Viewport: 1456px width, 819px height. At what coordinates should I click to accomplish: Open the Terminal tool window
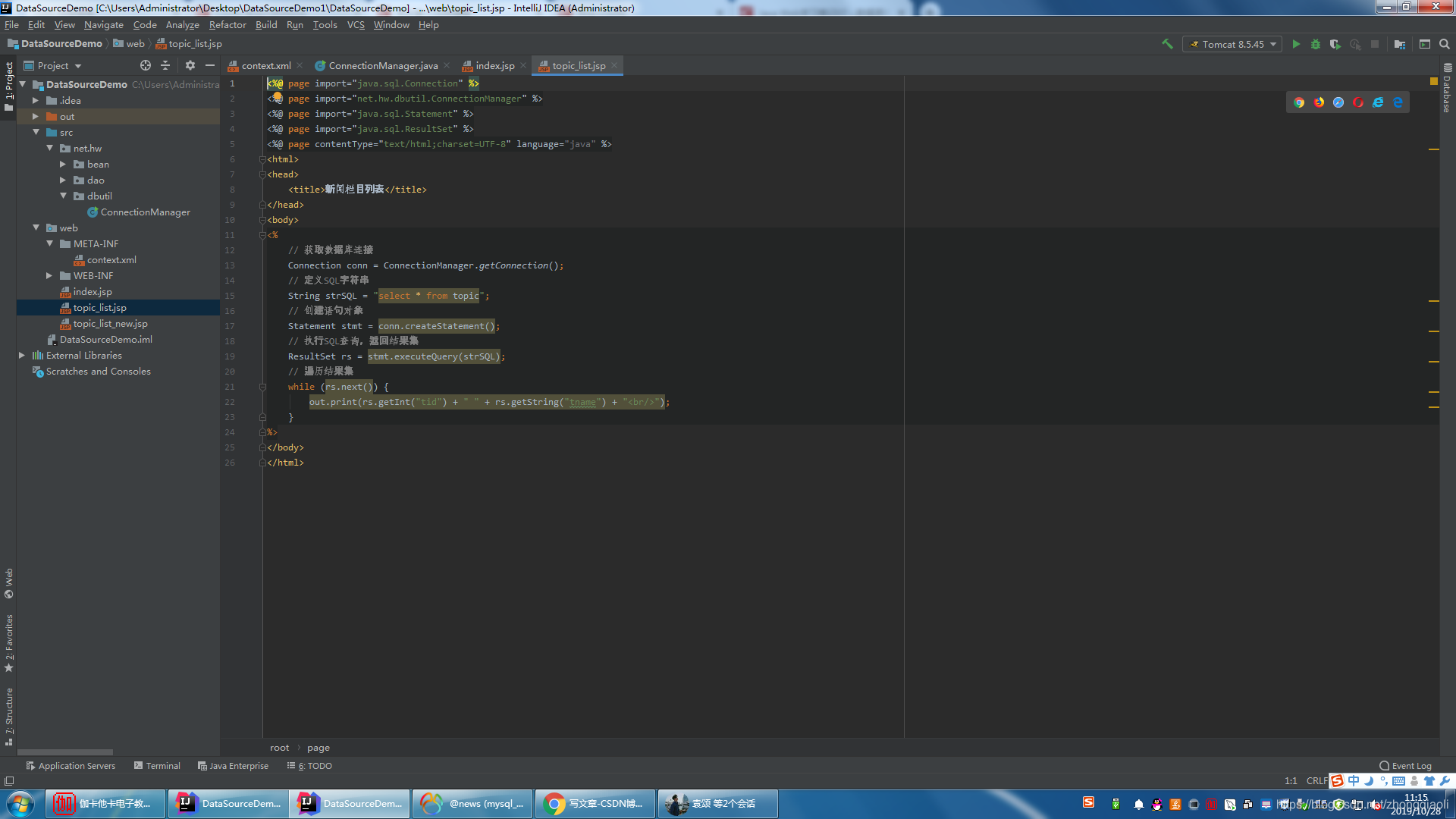pos(157,766)
